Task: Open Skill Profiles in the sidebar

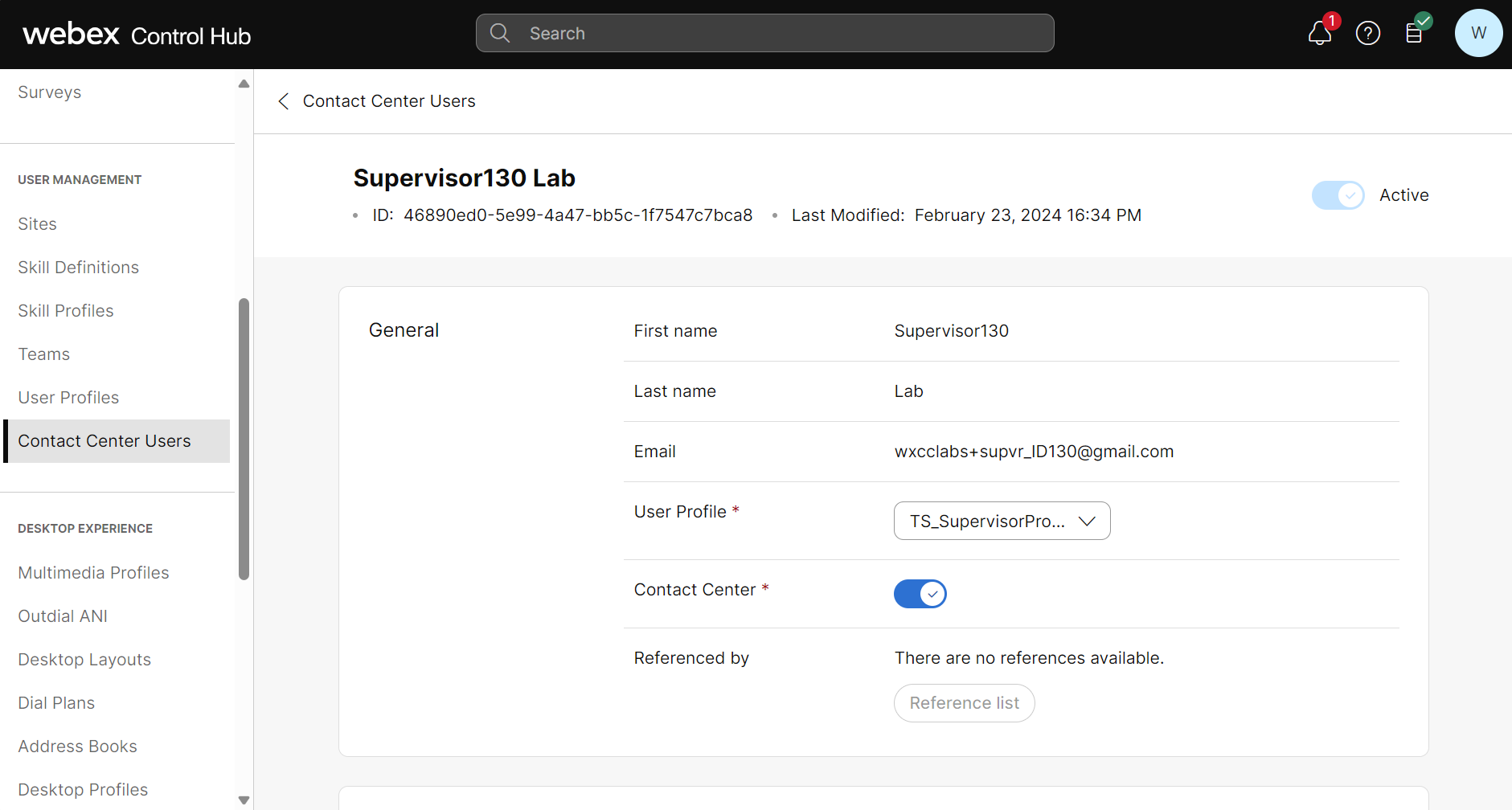Action: click(x=66, y=311)
